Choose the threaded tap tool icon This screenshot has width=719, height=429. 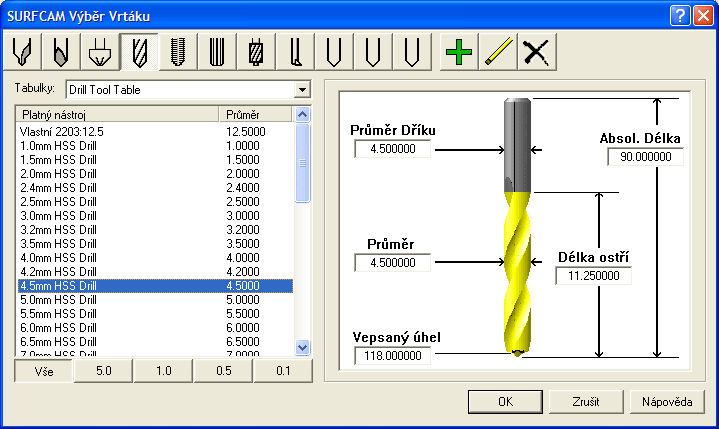pos(178,52)
